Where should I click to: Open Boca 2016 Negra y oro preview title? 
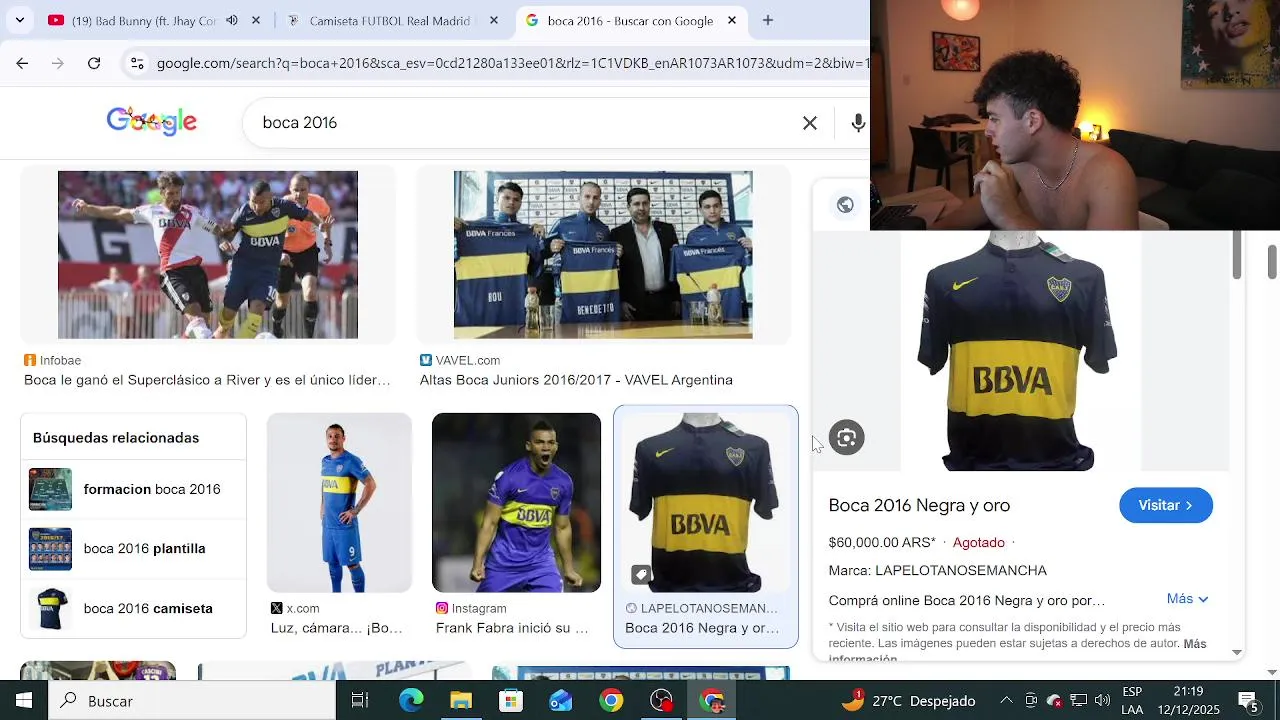coord(919,505)
